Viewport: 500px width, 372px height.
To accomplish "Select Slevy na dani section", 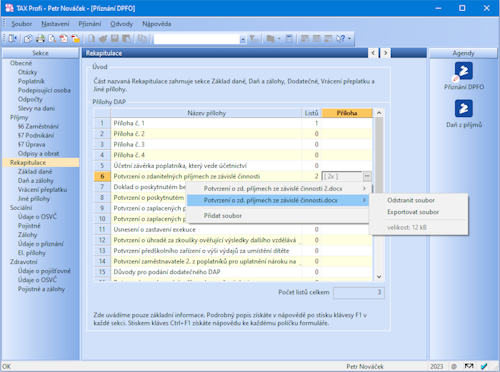I will click(36, 108).
